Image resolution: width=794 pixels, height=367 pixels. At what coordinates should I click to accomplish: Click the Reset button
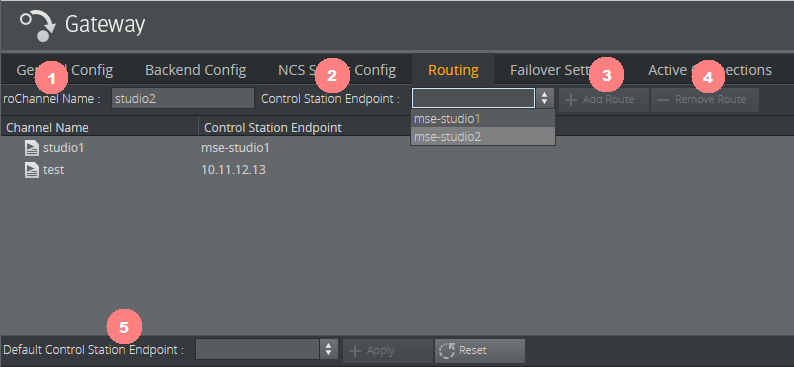[480, 351]
